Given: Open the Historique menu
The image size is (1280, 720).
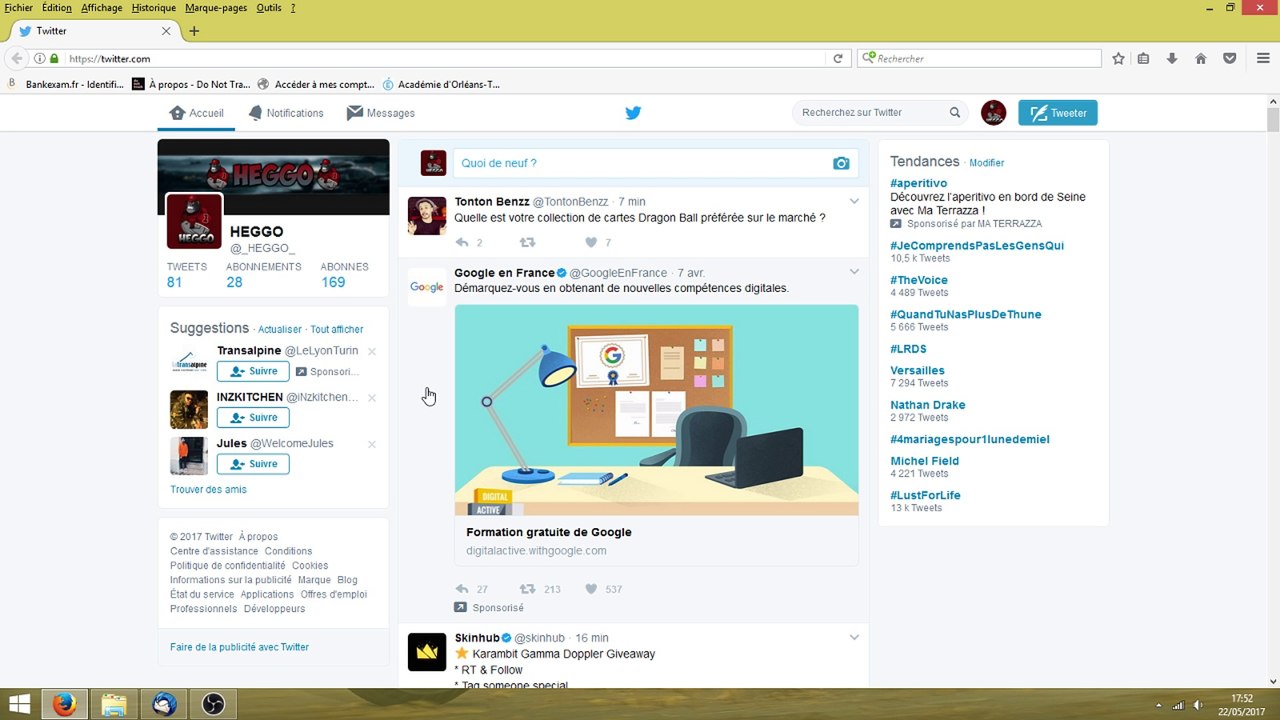Looking at the screenshot, I should click(153, 8).
